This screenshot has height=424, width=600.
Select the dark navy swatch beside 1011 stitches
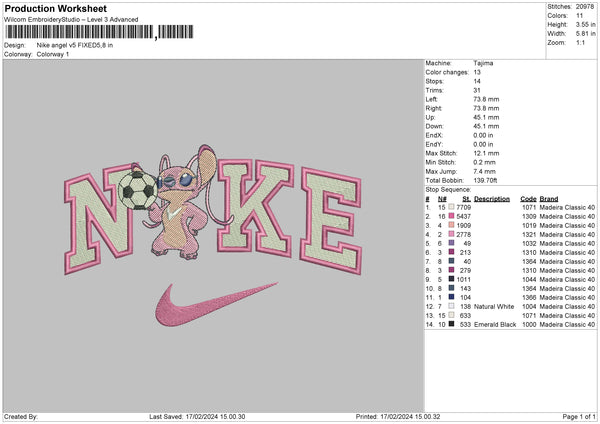452,279
